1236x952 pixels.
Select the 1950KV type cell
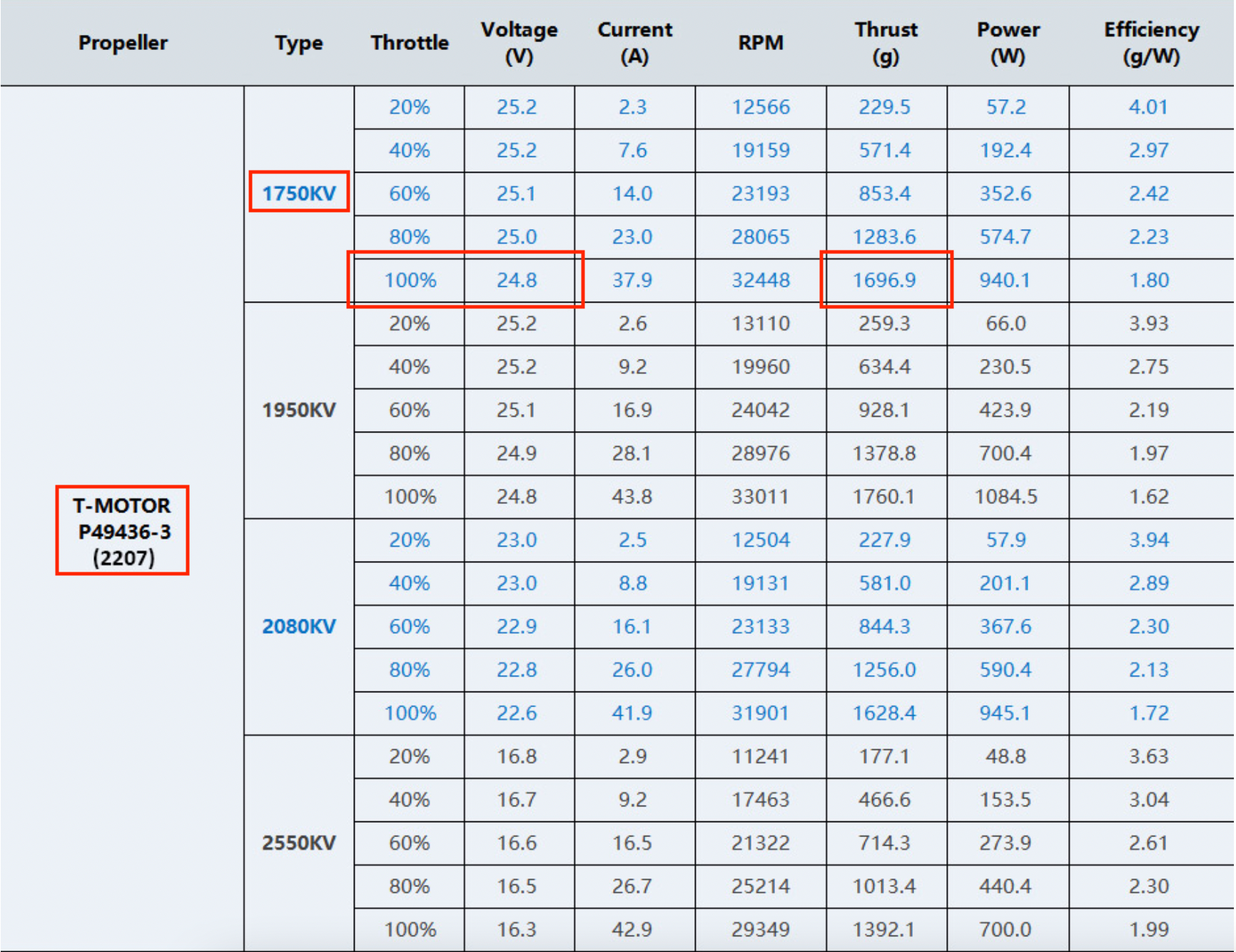click(299, 410)
